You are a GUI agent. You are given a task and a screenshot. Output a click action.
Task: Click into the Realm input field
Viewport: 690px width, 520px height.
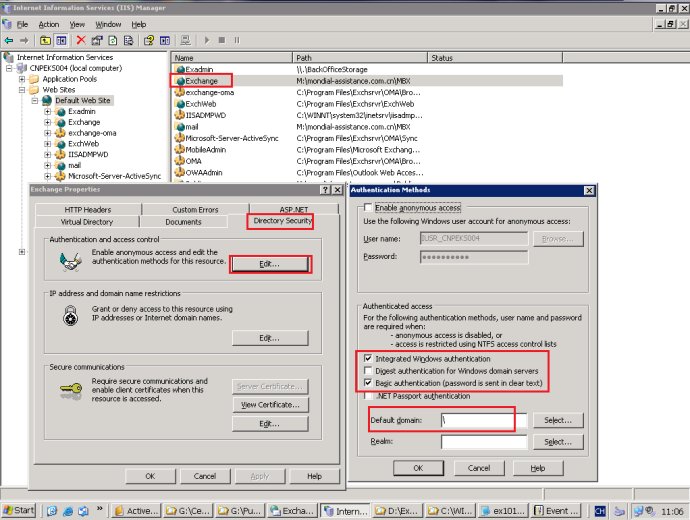coord(484,442)
